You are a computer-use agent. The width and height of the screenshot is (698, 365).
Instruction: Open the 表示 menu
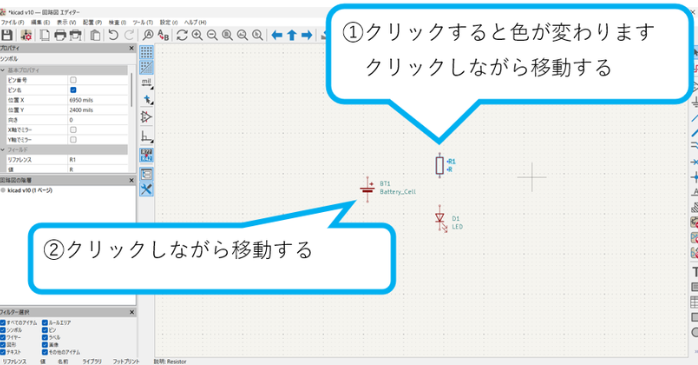tap(66, 22)
